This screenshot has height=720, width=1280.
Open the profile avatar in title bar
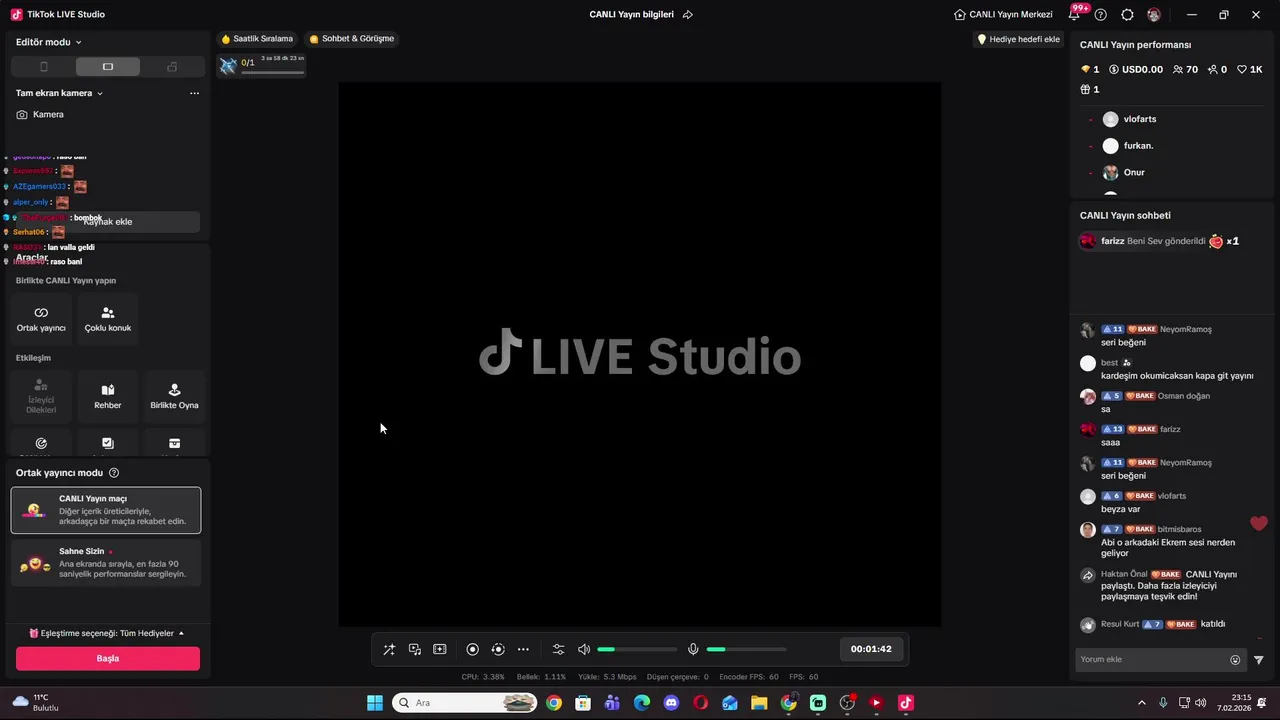[x=1154, y=14]
